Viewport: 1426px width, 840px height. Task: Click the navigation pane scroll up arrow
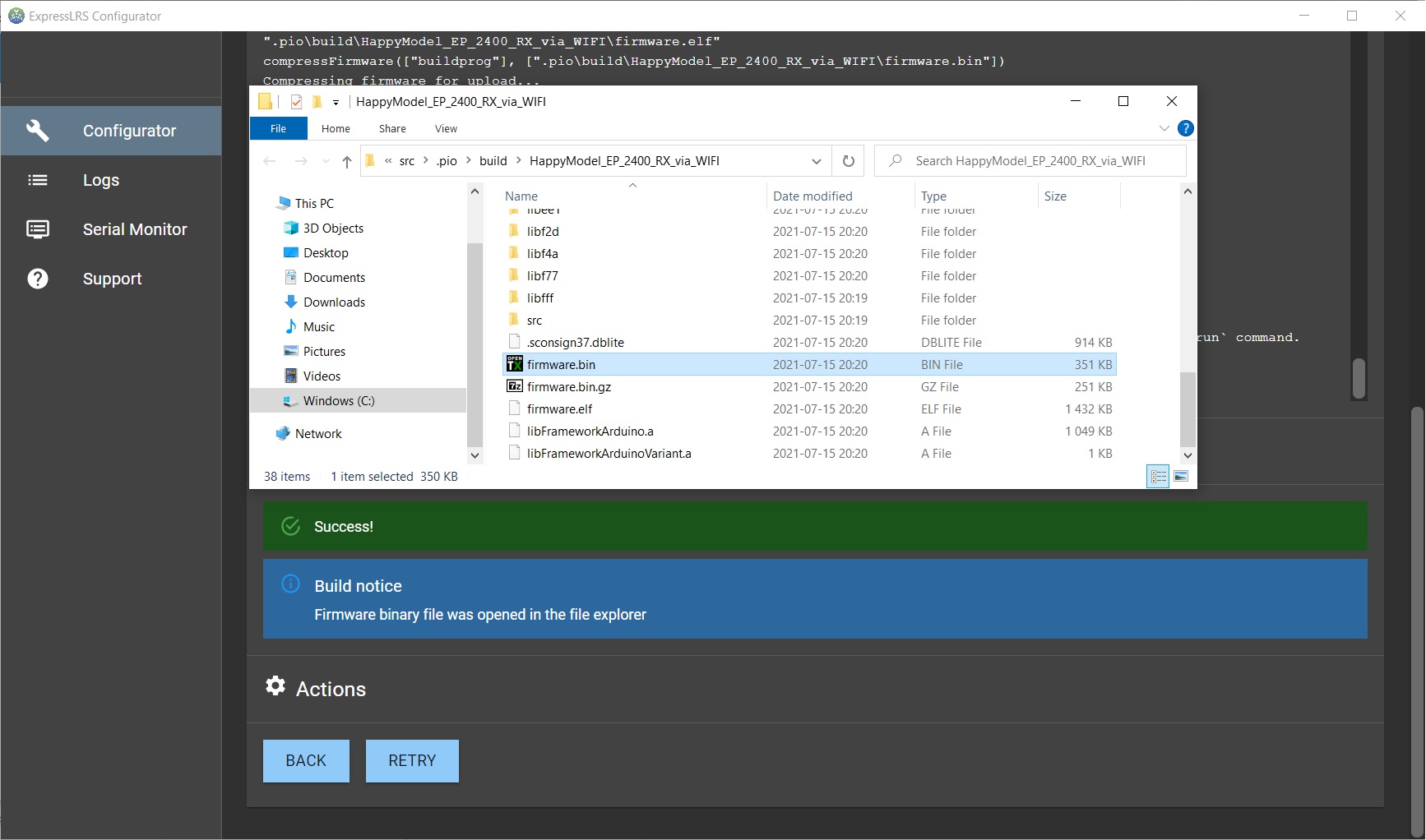click(475, 191)
